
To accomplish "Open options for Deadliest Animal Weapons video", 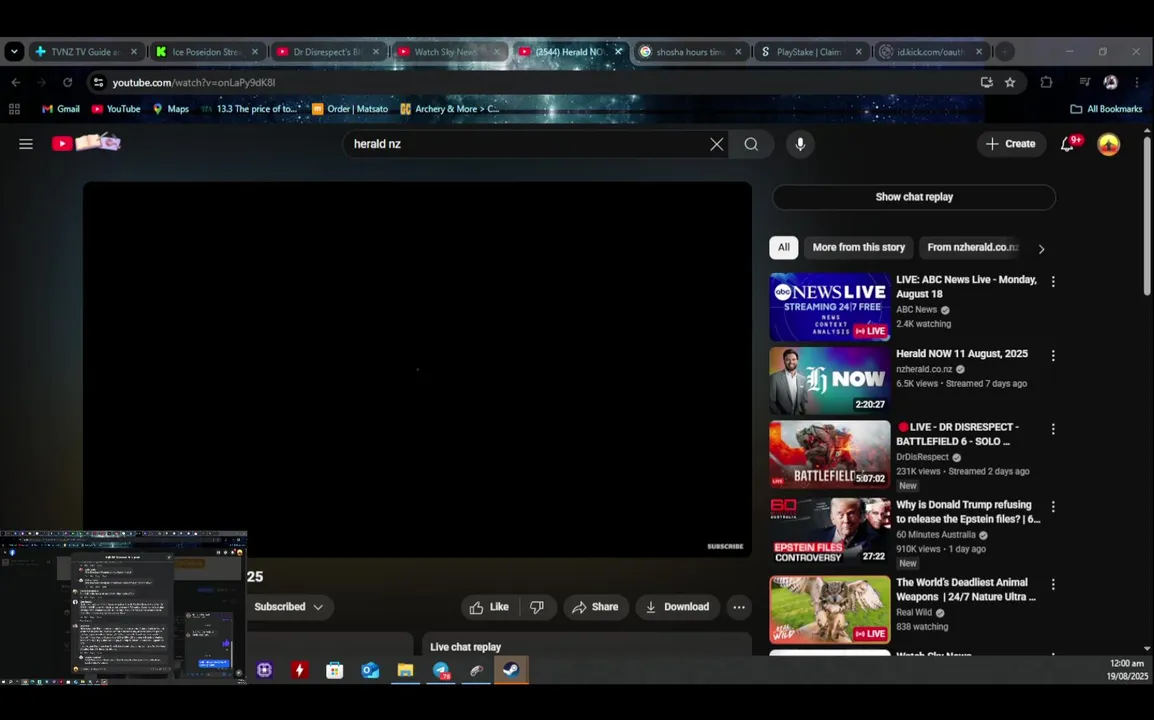I will click(x=1053, y=585).
